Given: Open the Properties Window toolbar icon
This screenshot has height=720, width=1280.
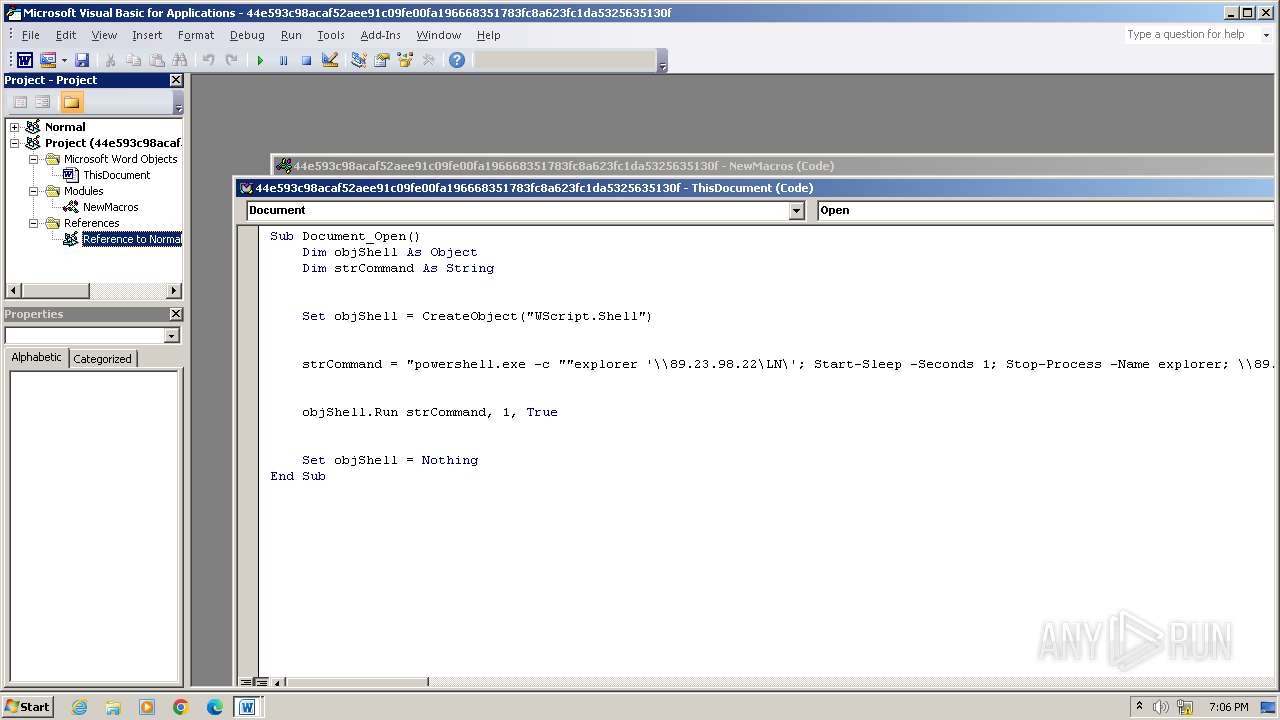Looking at the screenshot, I should [x=381, y=60].
